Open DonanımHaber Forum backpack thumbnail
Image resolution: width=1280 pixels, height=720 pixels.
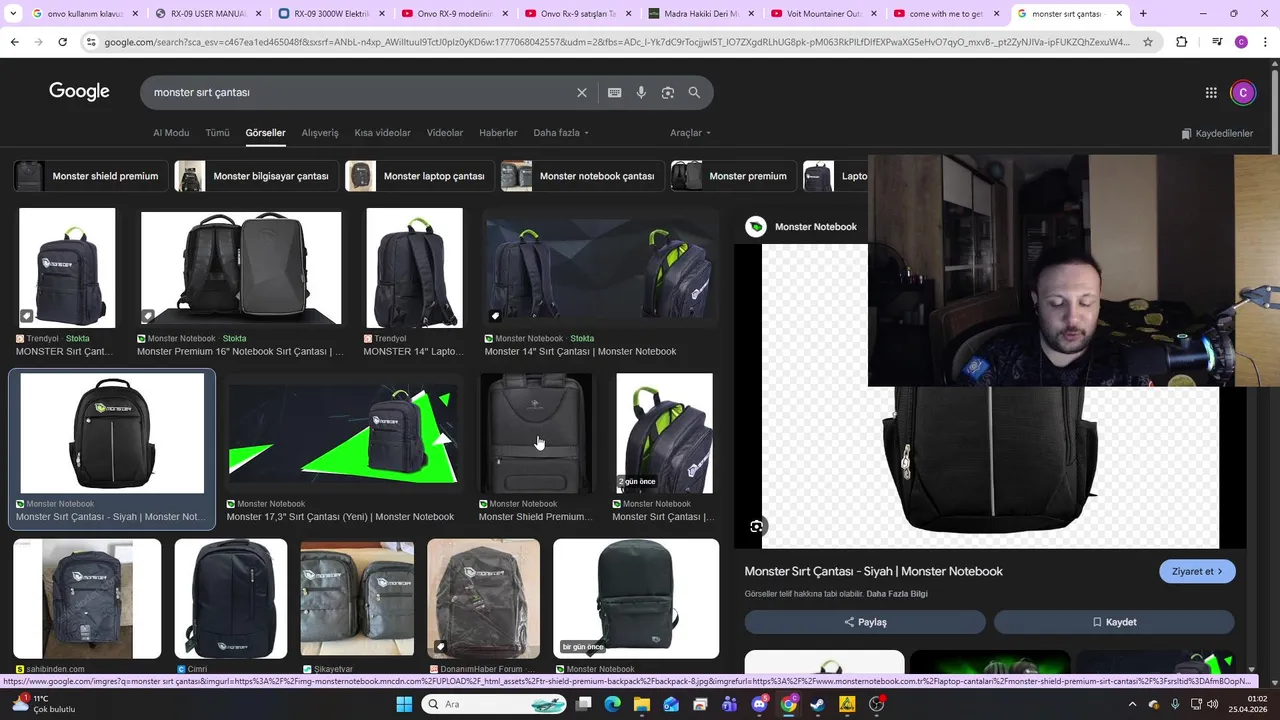point(483,599)
